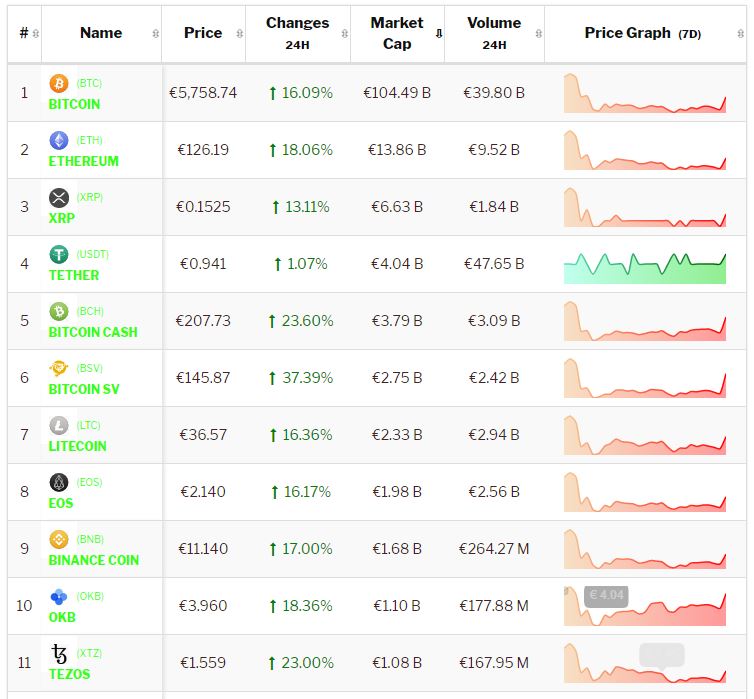The width and height of the screenshot is (754, 699).
Task: Click the Tether green coin icon
Action: tap(58, 254)
